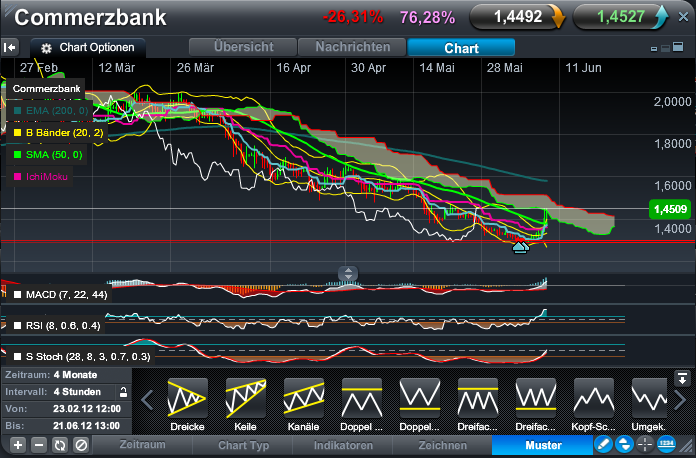This screenshot has width=696, height=458.
Task: Open the Zeichnen bottom tab
Action: click(x=443, y=445)
